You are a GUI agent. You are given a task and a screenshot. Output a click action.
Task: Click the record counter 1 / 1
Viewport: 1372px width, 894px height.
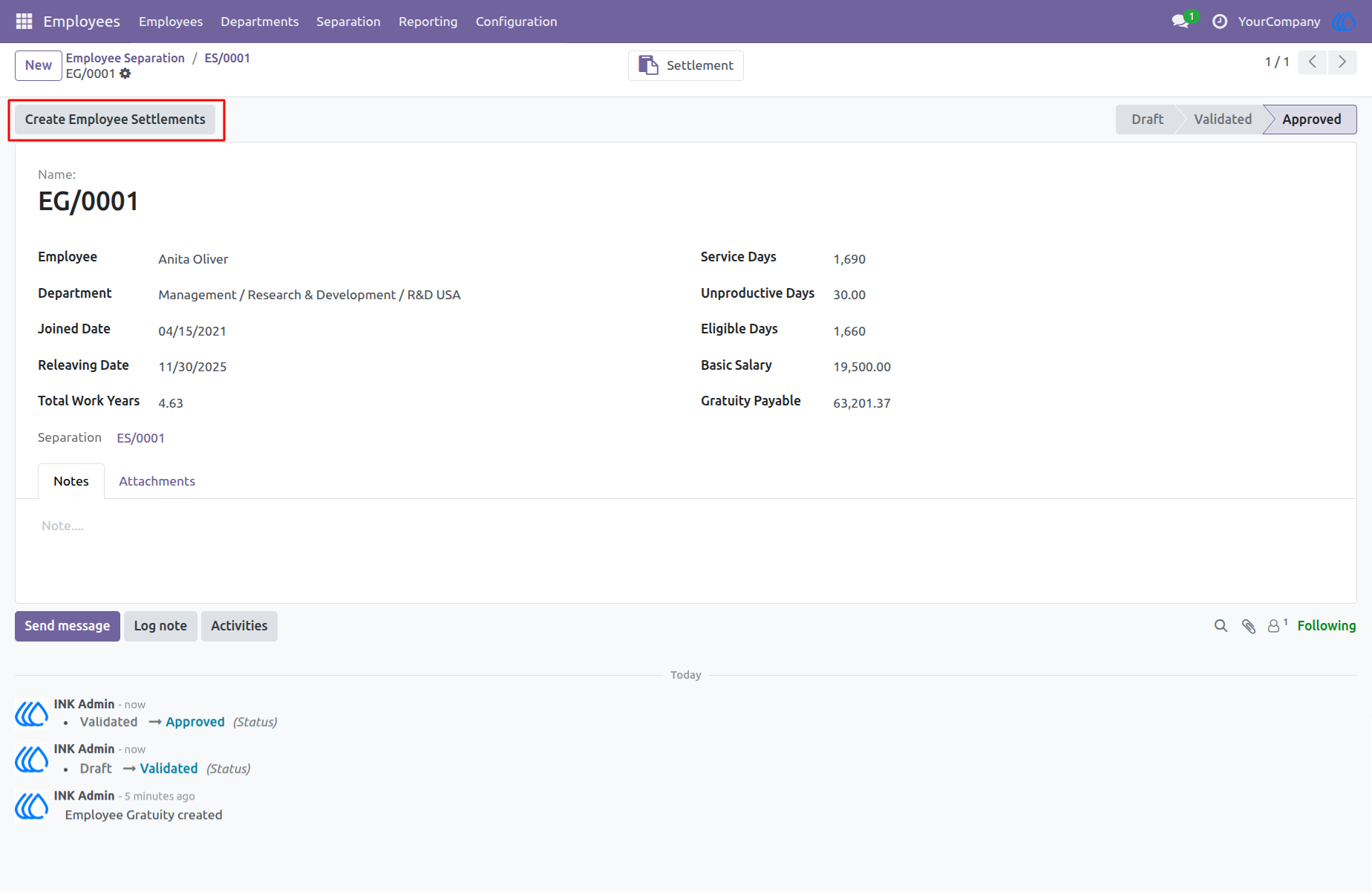coord(1277,62)
